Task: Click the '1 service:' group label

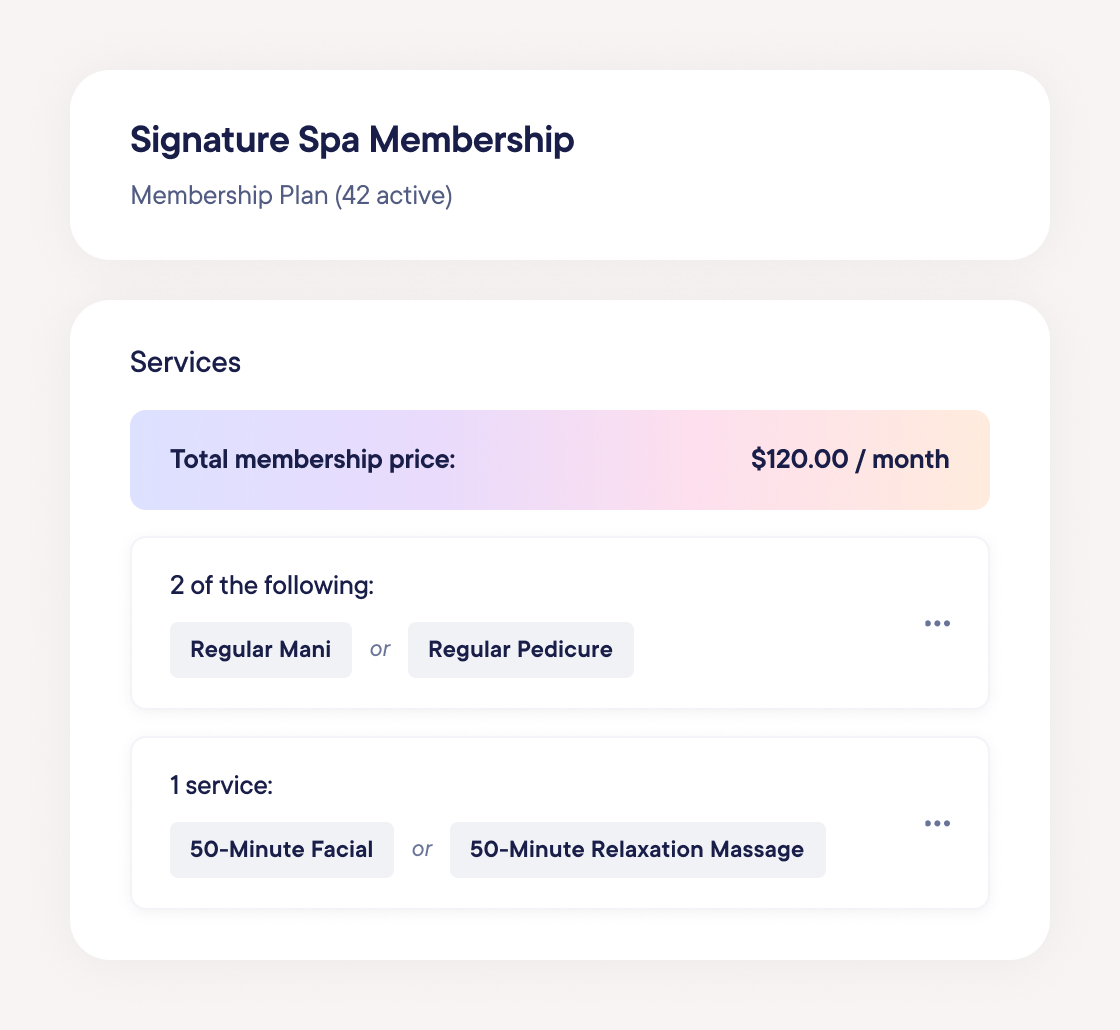Action: pos(222,785)
